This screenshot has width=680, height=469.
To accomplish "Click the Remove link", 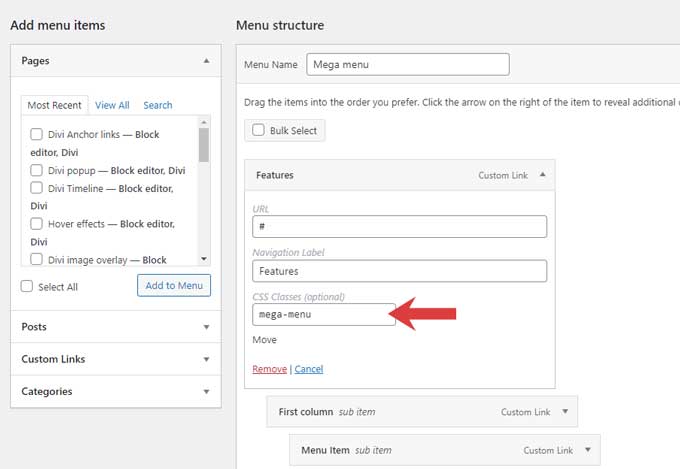I will click(269, 369).
